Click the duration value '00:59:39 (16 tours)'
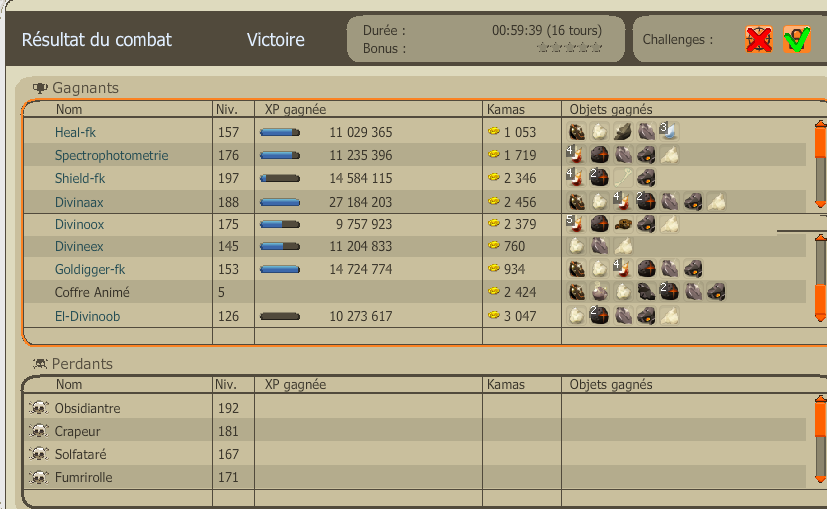827x509 pixels. point(547,31)
